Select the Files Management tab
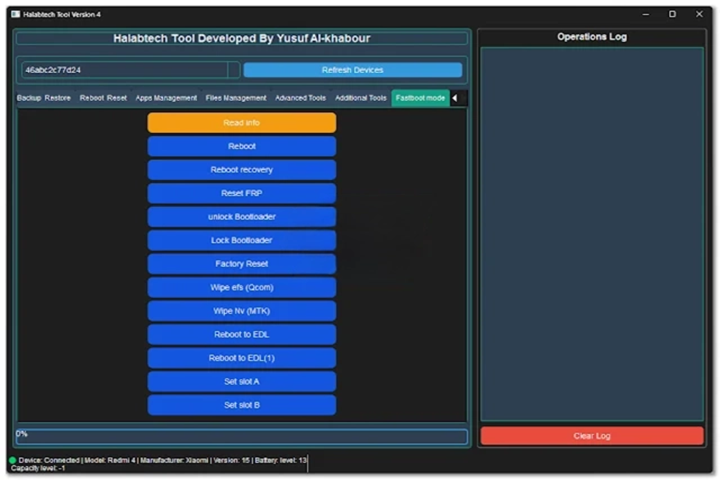The width and height of the screenshot is (720, 480). 236,98
